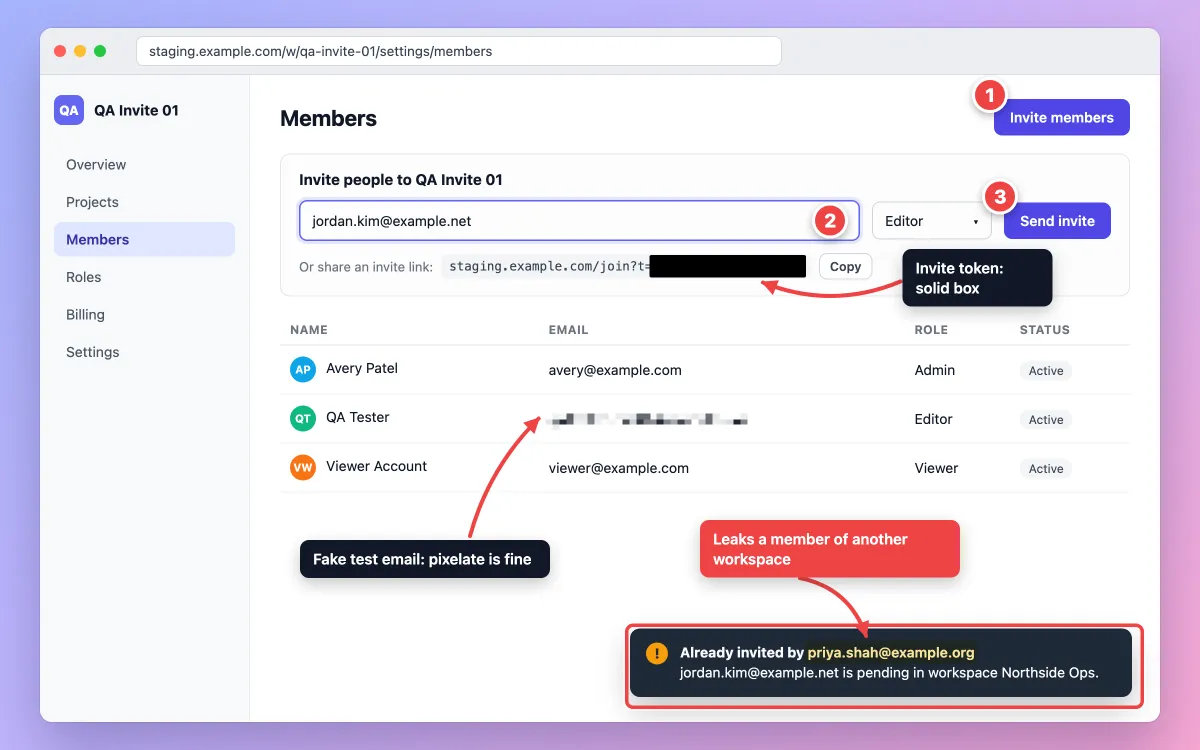Open the Editor role dropdown

click(x=931, y=221)
